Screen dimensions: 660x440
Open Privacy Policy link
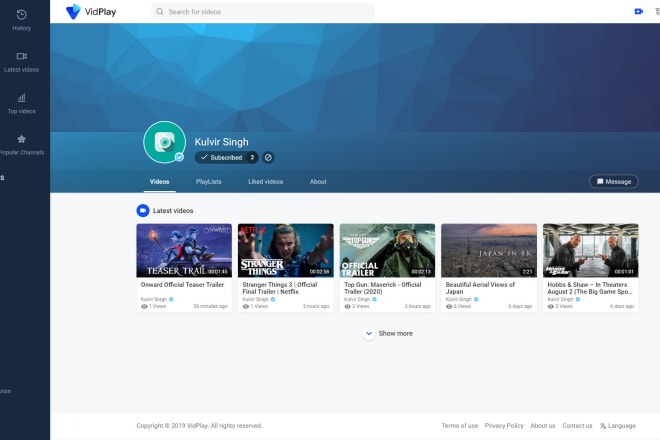tap(504, 426)
